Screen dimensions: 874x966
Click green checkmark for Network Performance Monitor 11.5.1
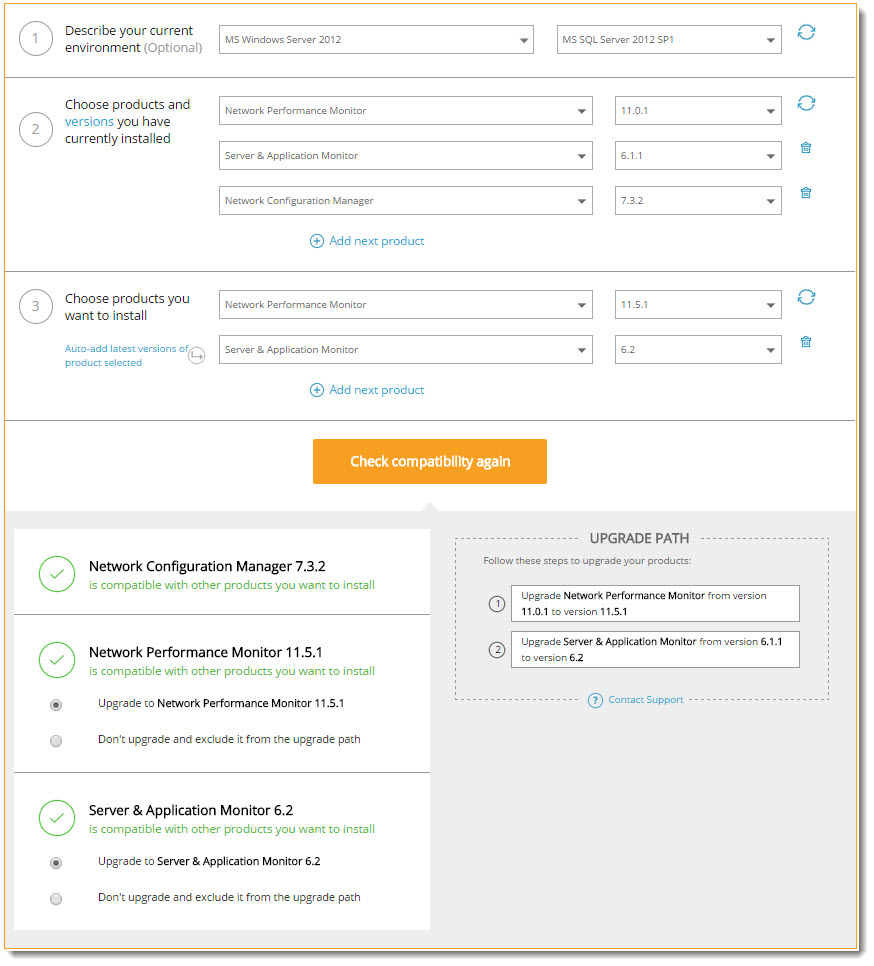[x=57, y=660]
